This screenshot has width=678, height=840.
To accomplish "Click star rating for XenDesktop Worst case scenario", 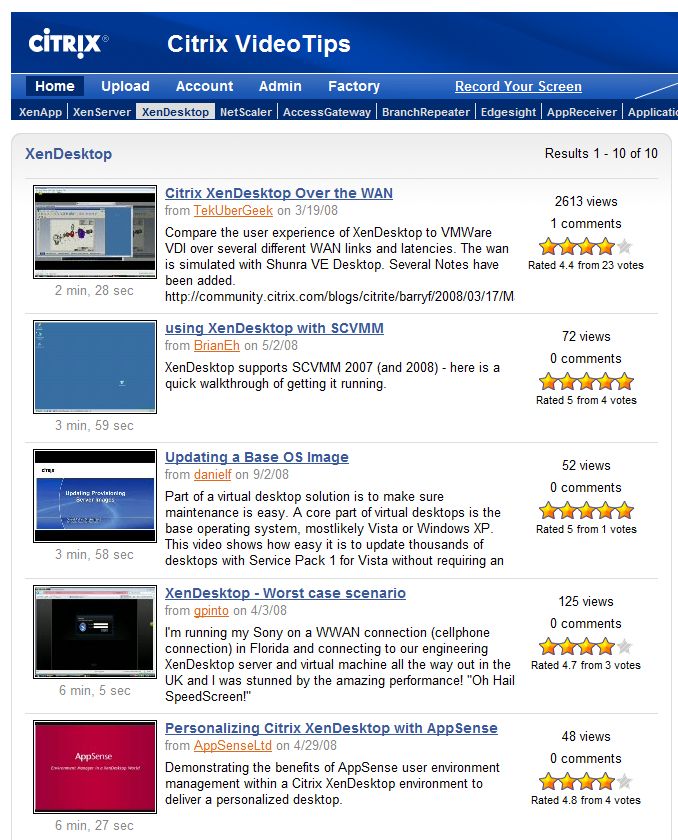I will [x=586, y=646].
